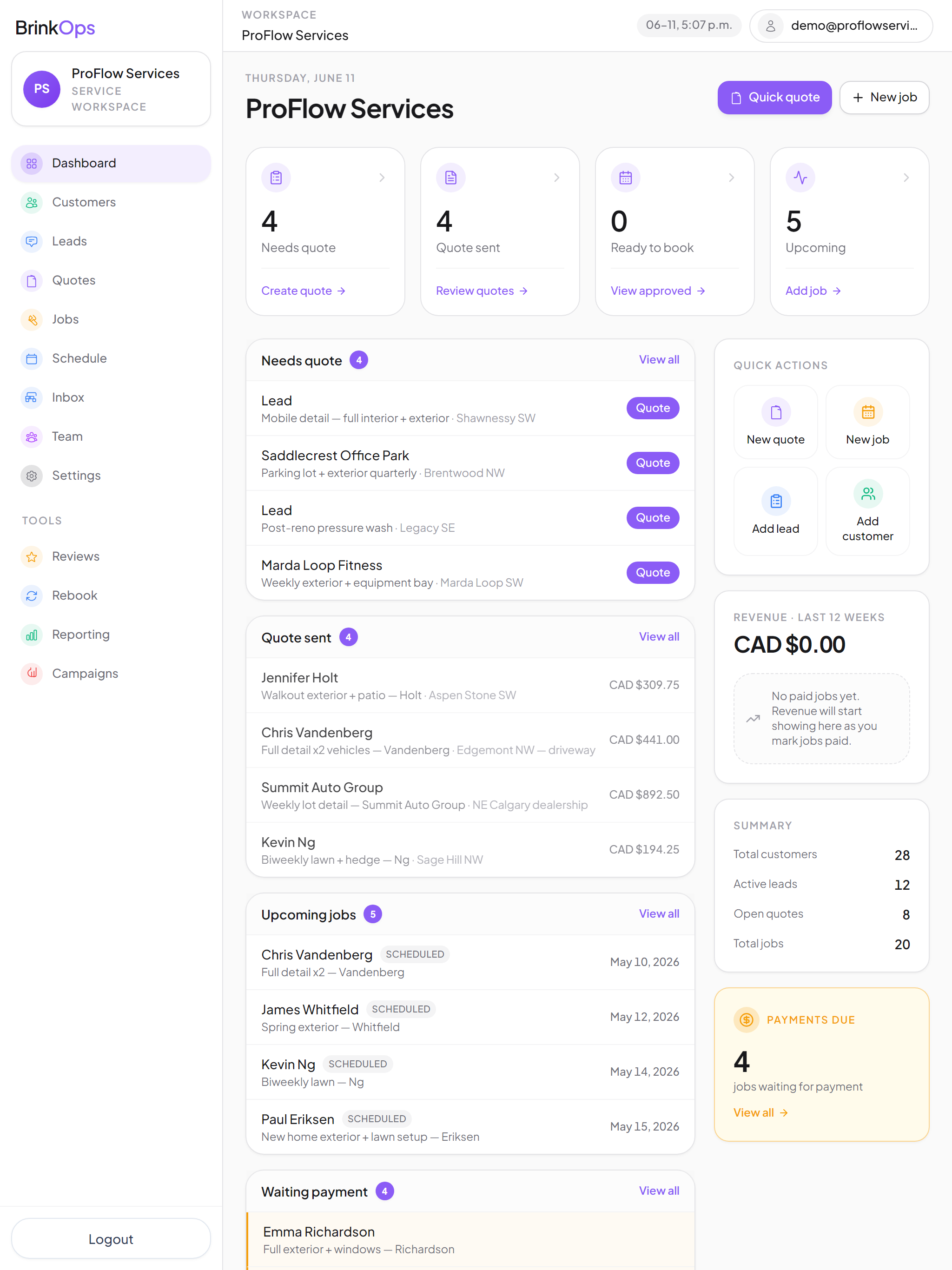Click Quote for Saddlecrest Office Park

pyautogui.click(x=653, y=463)
